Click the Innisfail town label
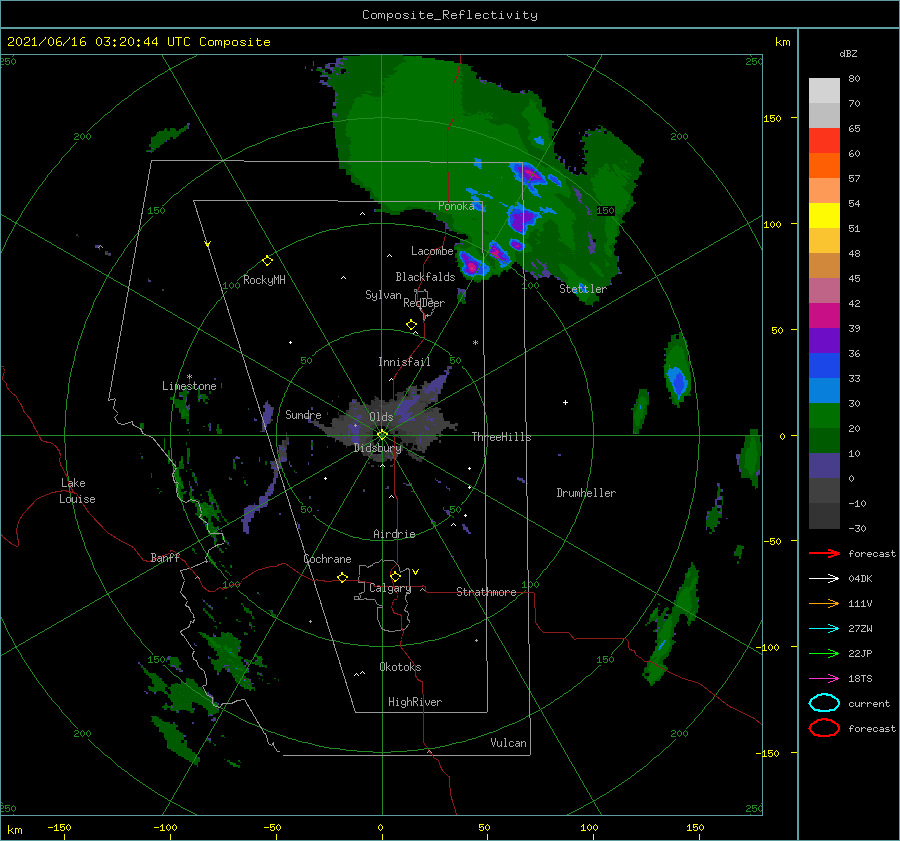The height and width of the screenshot is (841, 900). tap(404, 362)
